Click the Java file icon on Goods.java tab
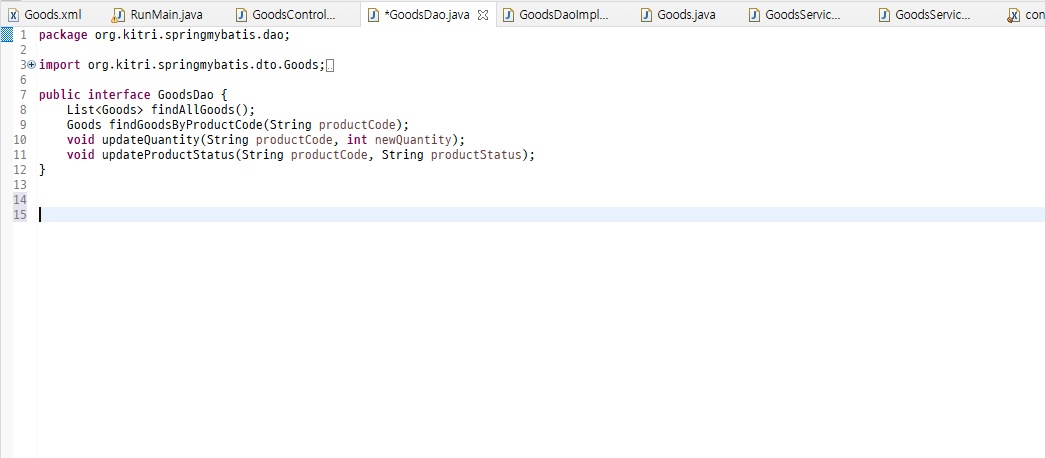This screenshot has height=458, width=1045. click(x=646, y=15)
